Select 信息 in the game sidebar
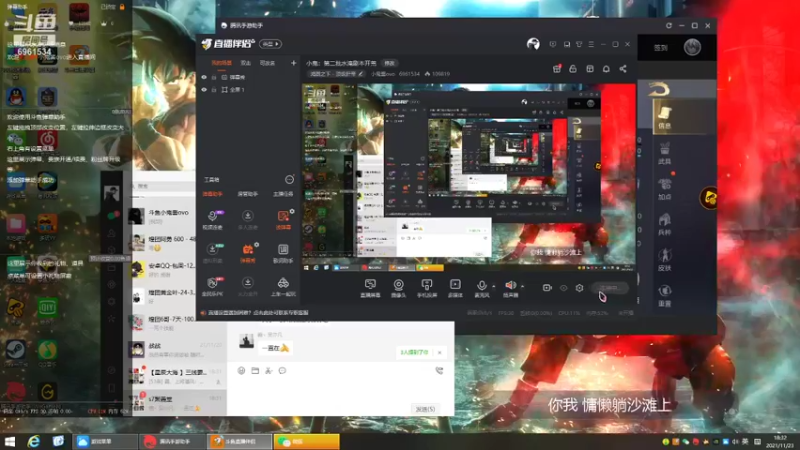800x450 pixels. tap(664, 117)
